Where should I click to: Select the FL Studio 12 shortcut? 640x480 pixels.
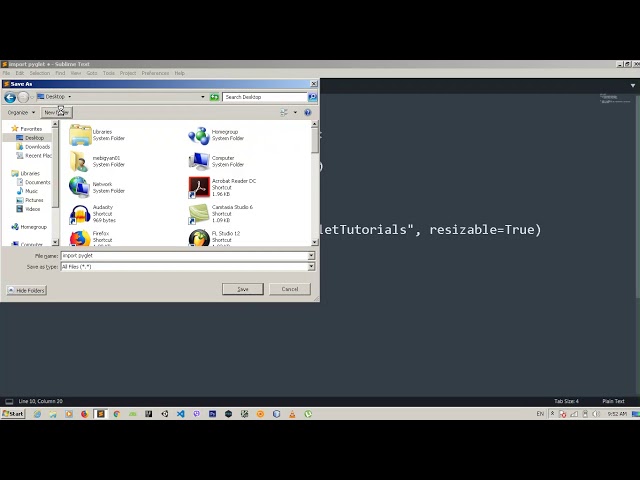(215, 238)
